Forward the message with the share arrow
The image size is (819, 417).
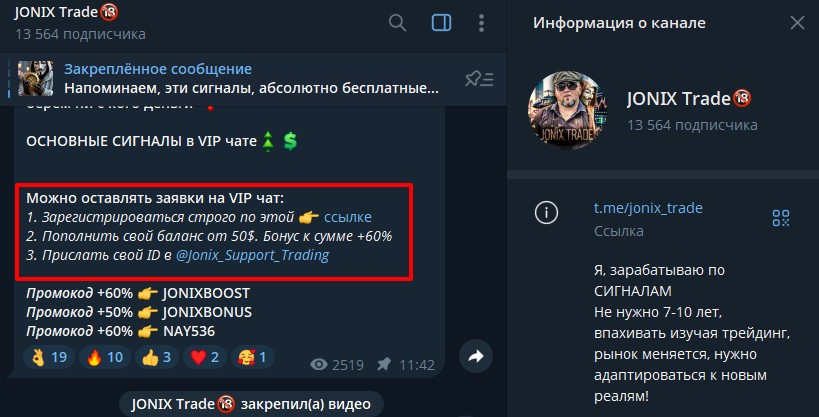coord(476,356)
